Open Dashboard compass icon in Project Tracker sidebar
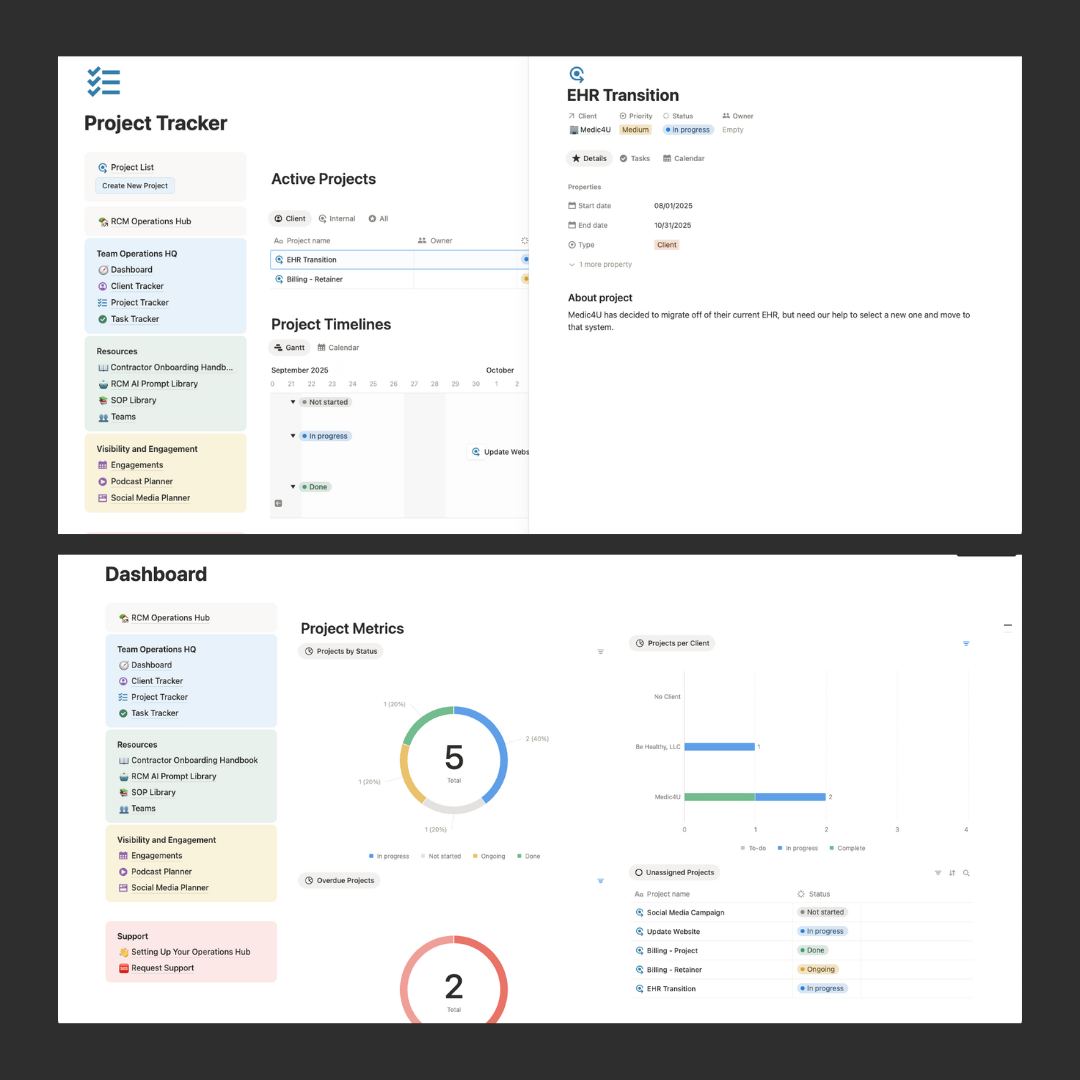This screenshot has height=1080, width=1080. pos(103,270)
